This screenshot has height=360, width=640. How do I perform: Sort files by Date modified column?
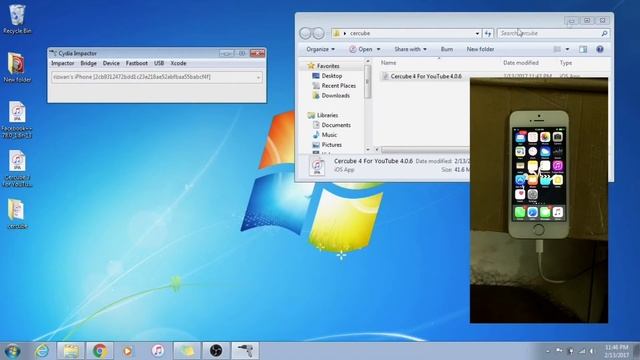click(x=520, y=62)
